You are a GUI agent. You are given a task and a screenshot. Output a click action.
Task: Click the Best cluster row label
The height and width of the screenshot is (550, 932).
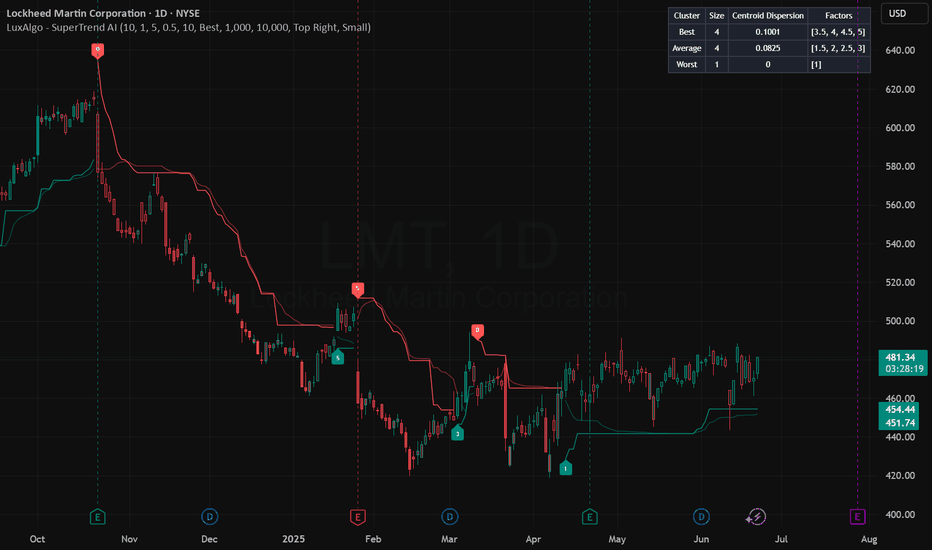(x=687, y=32)
